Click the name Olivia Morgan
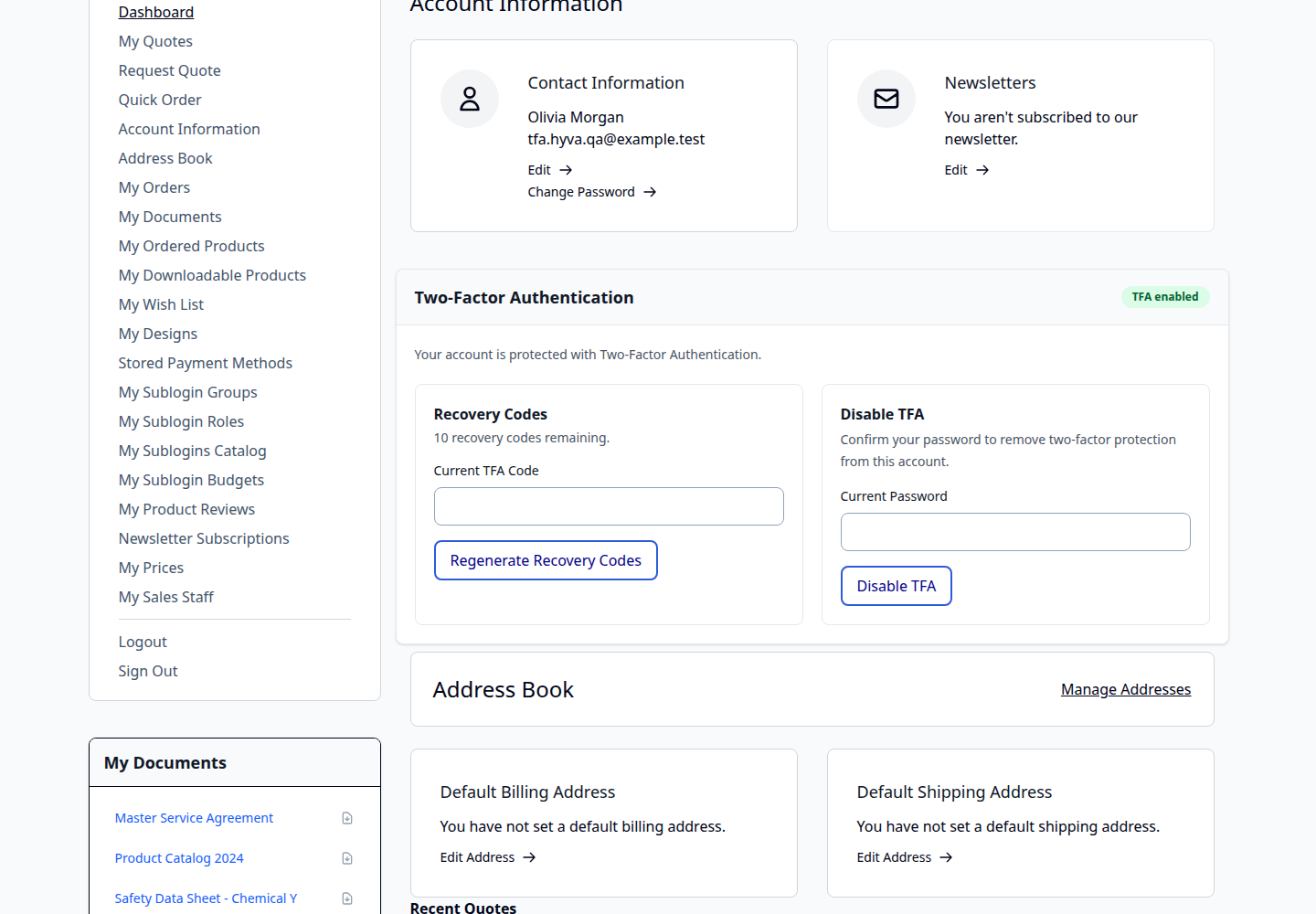Screen dimensions: 1316x914 pos(576,117)
